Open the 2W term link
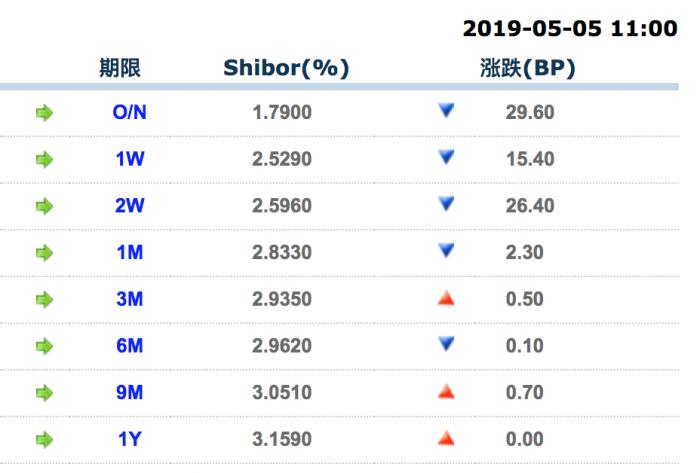 129,206
